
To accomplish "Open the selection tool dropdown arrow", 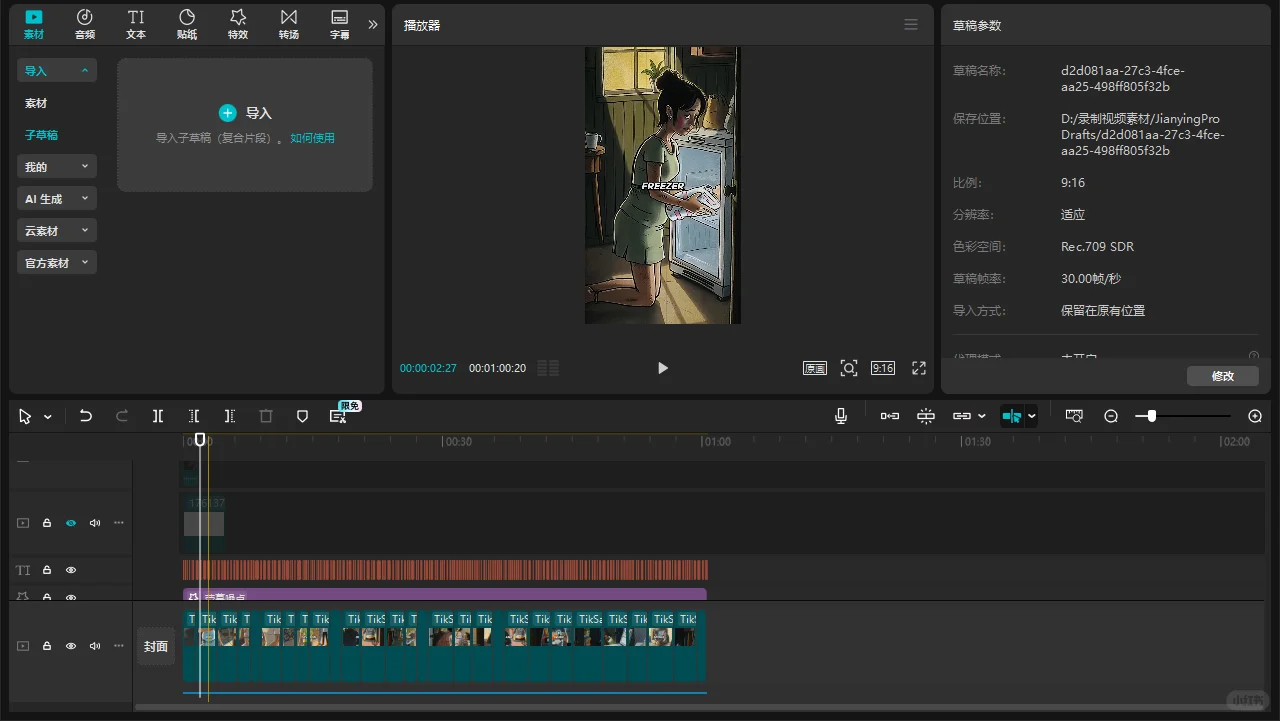I will [x=48, y=417].
